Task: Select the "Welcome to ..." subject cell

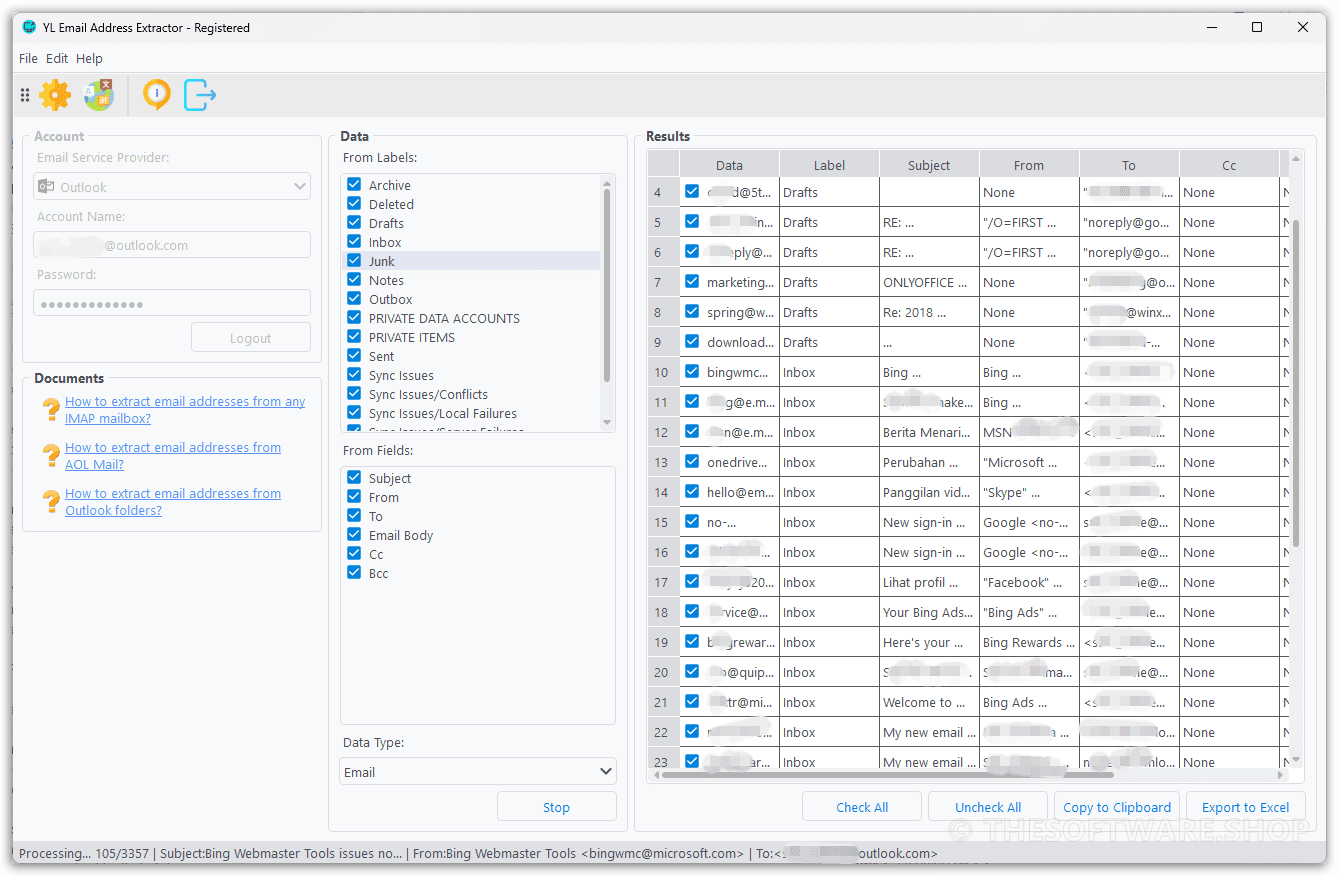Action: tap(929, 702)
